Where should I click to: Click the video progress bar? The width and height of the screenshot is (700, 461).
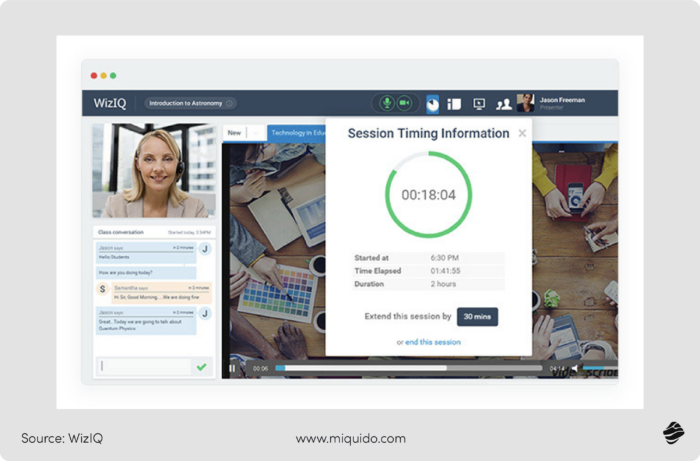[x=408, y=368]
